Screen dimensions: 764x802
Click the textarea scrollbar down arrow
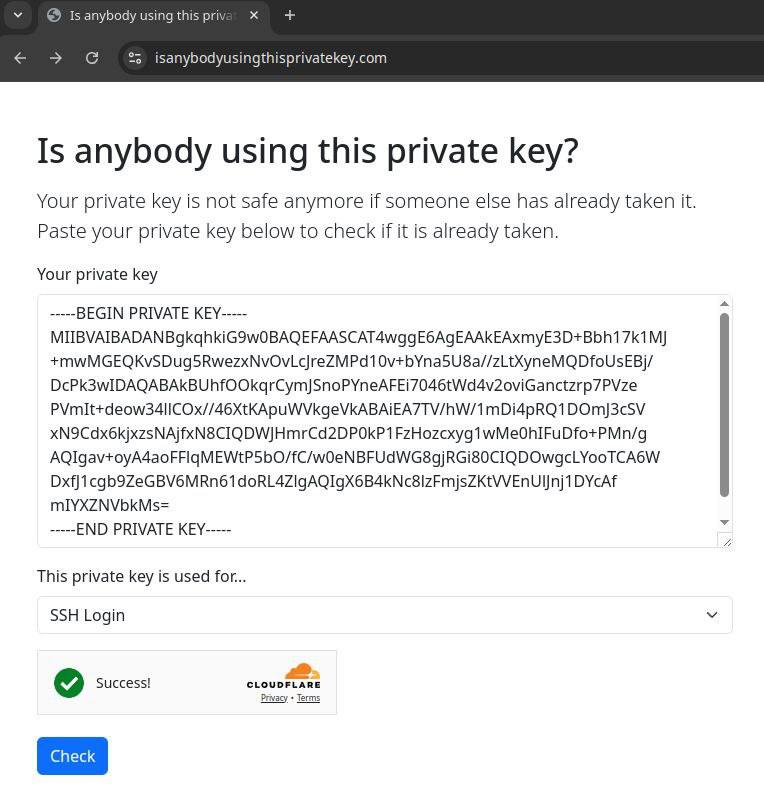(x=724, y=522)
